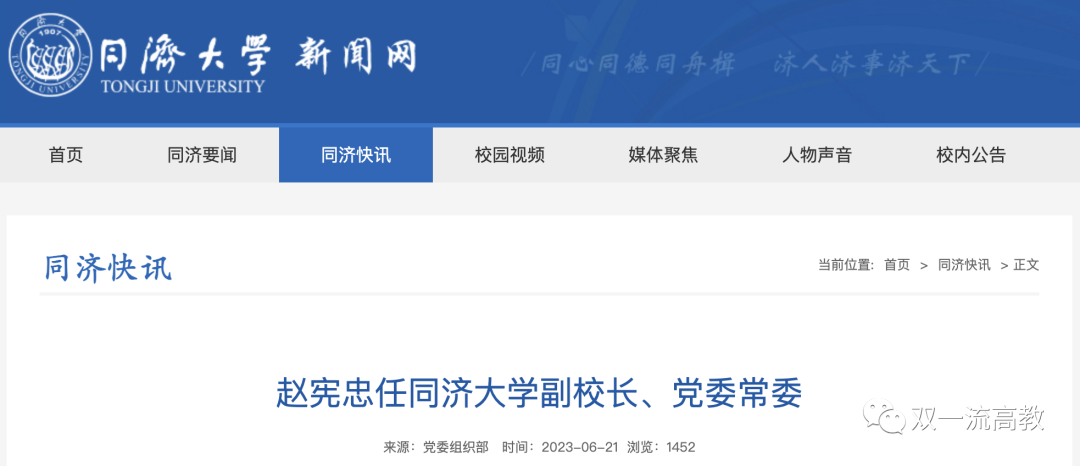Click the slogan 同心同德同舟楫
1080x466 pixels.
(x=637, y=65)
